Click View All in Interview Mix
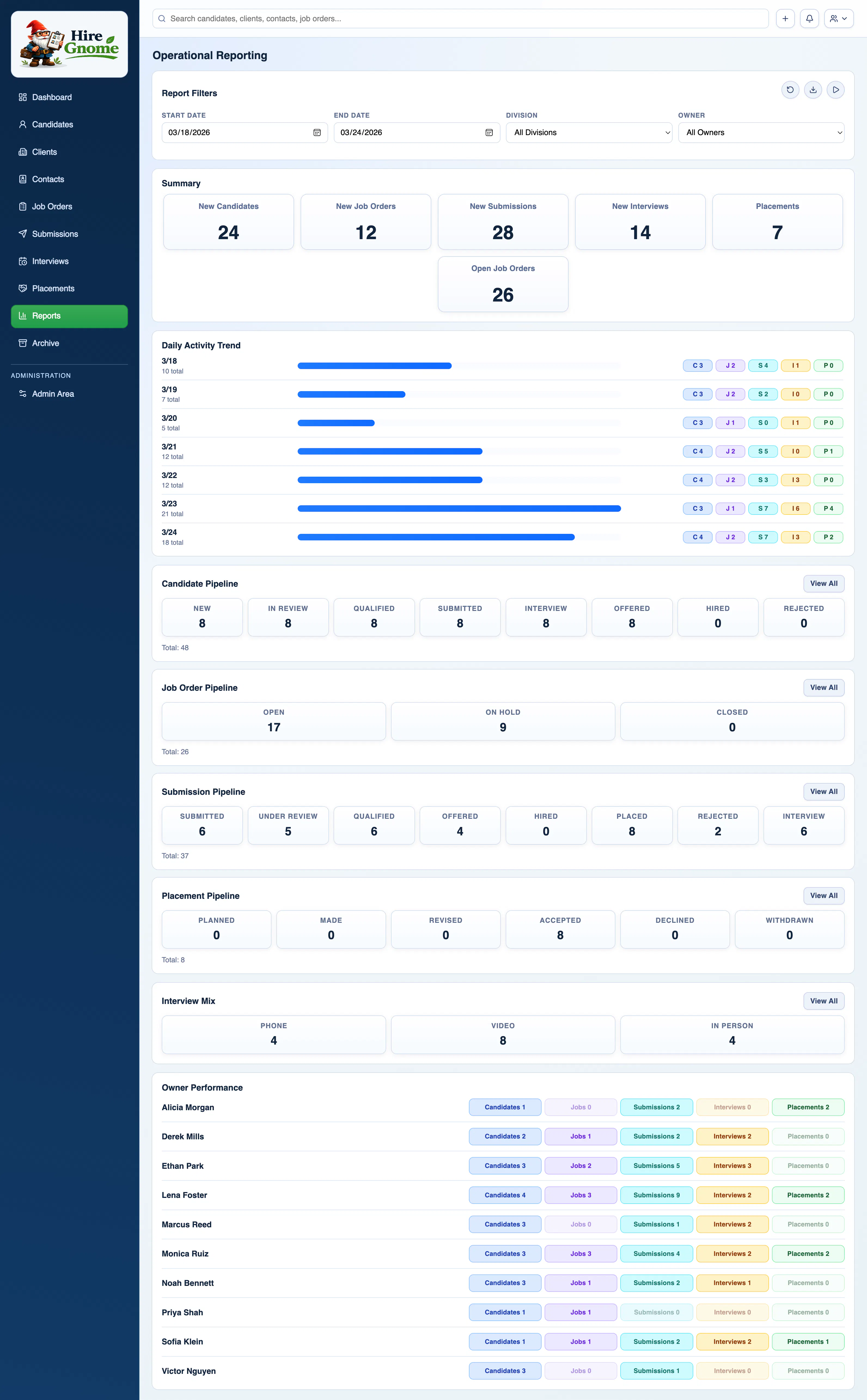This screenshot has height=1400, width=867. pos(823,1001)
